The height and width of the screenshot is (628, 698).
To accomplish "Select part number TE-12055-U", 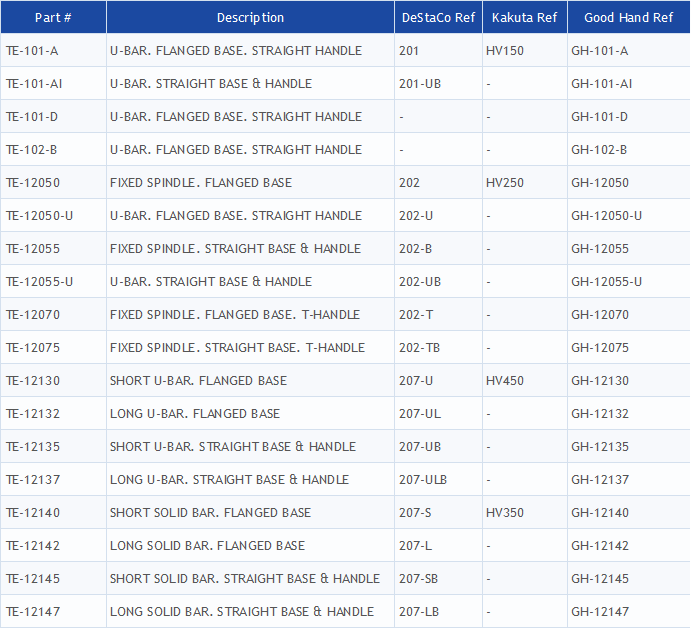I will (40, 281).
